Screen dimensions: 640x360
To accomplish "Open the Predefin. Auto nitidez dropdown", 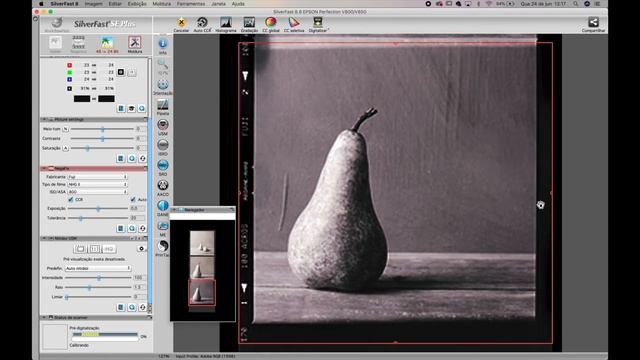I will pyautogui.click(x=98, y=268).
